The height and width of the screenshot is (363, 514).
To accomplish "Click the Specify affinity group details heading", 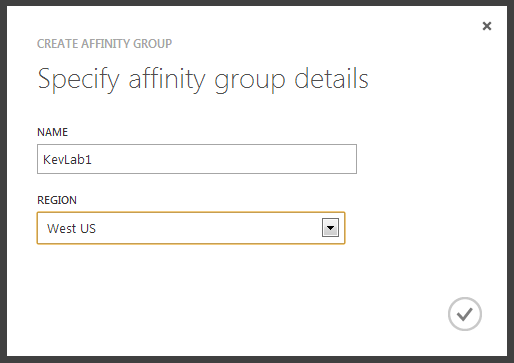I will 203,79.
